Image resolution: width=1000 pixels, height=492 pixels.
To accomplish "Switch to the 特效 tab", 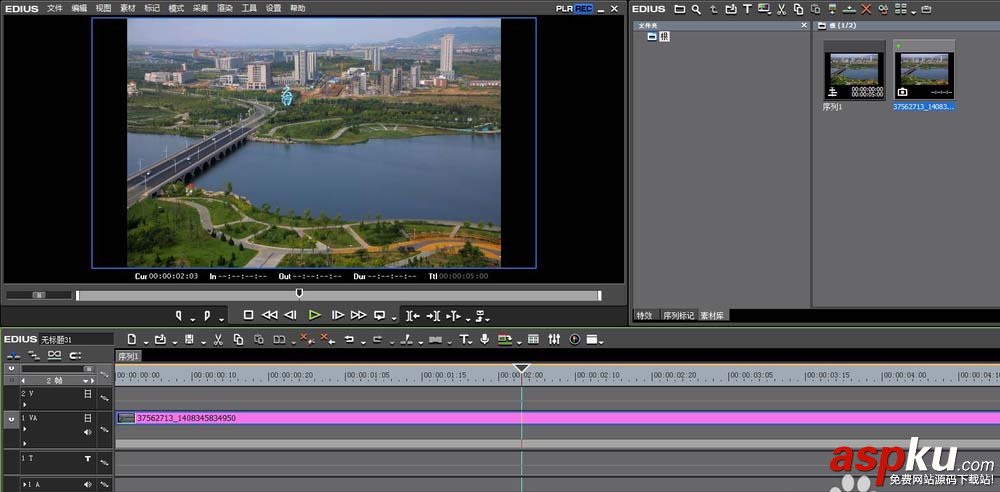I will pyautogui.click(x=645, y=316).
